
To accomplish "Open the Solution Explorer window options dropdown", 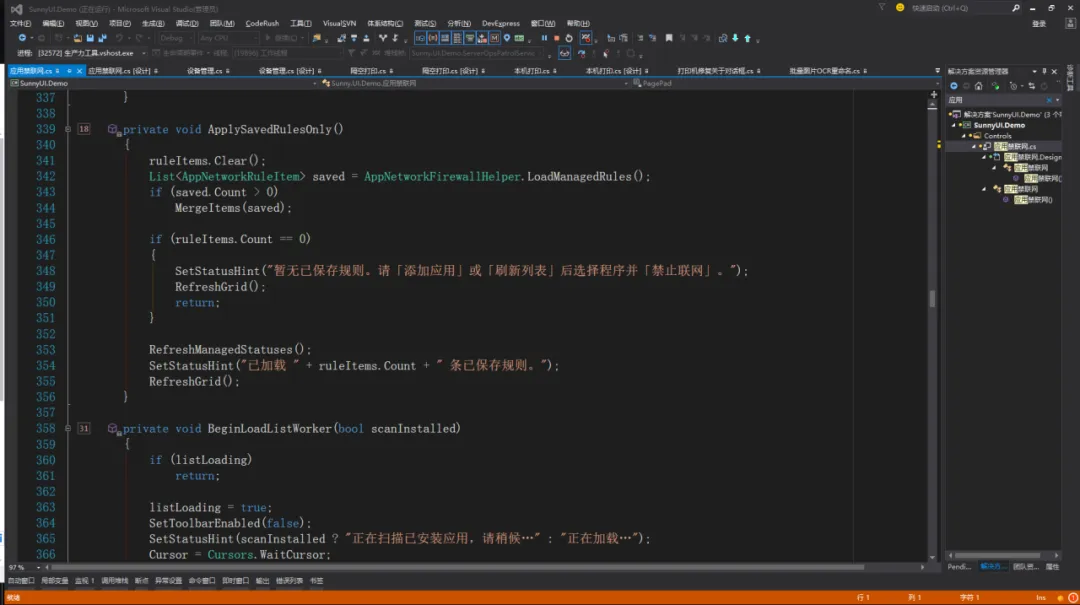I will click(x=1035, y=71).
